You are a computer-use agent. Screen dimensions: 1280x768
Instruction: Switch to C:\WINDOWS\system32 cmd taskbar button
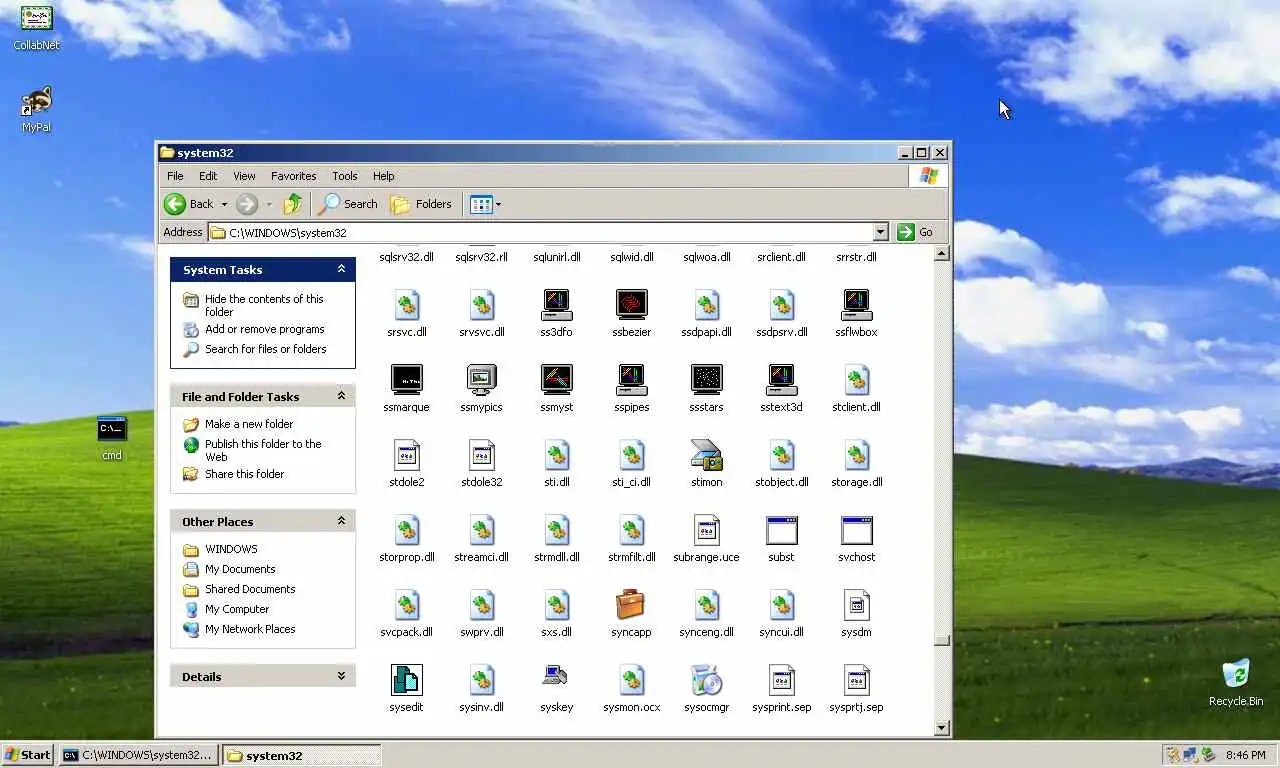coord(138,755)
